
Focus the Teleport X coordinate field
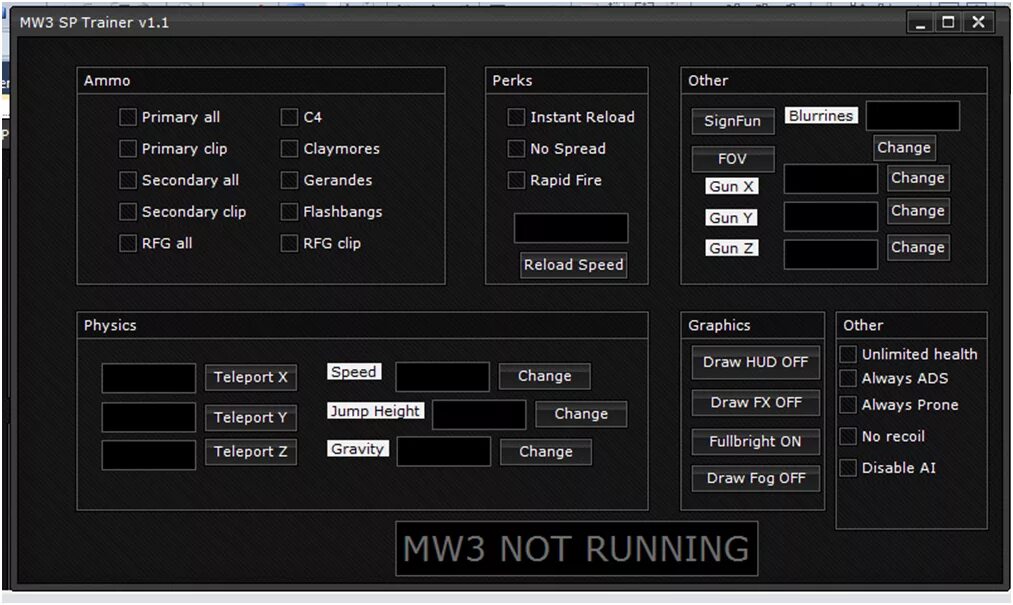pos(149,378)
